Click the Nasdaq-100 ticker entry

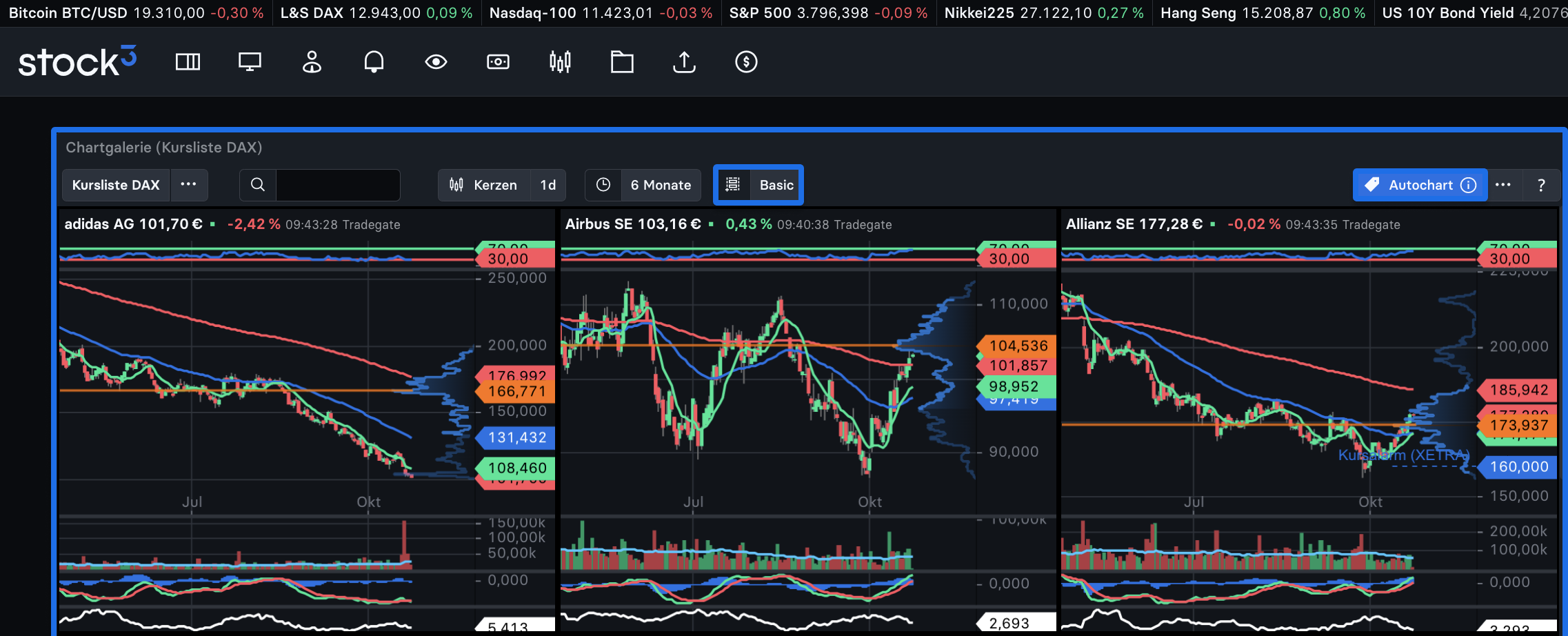click(x=601, y=13)
